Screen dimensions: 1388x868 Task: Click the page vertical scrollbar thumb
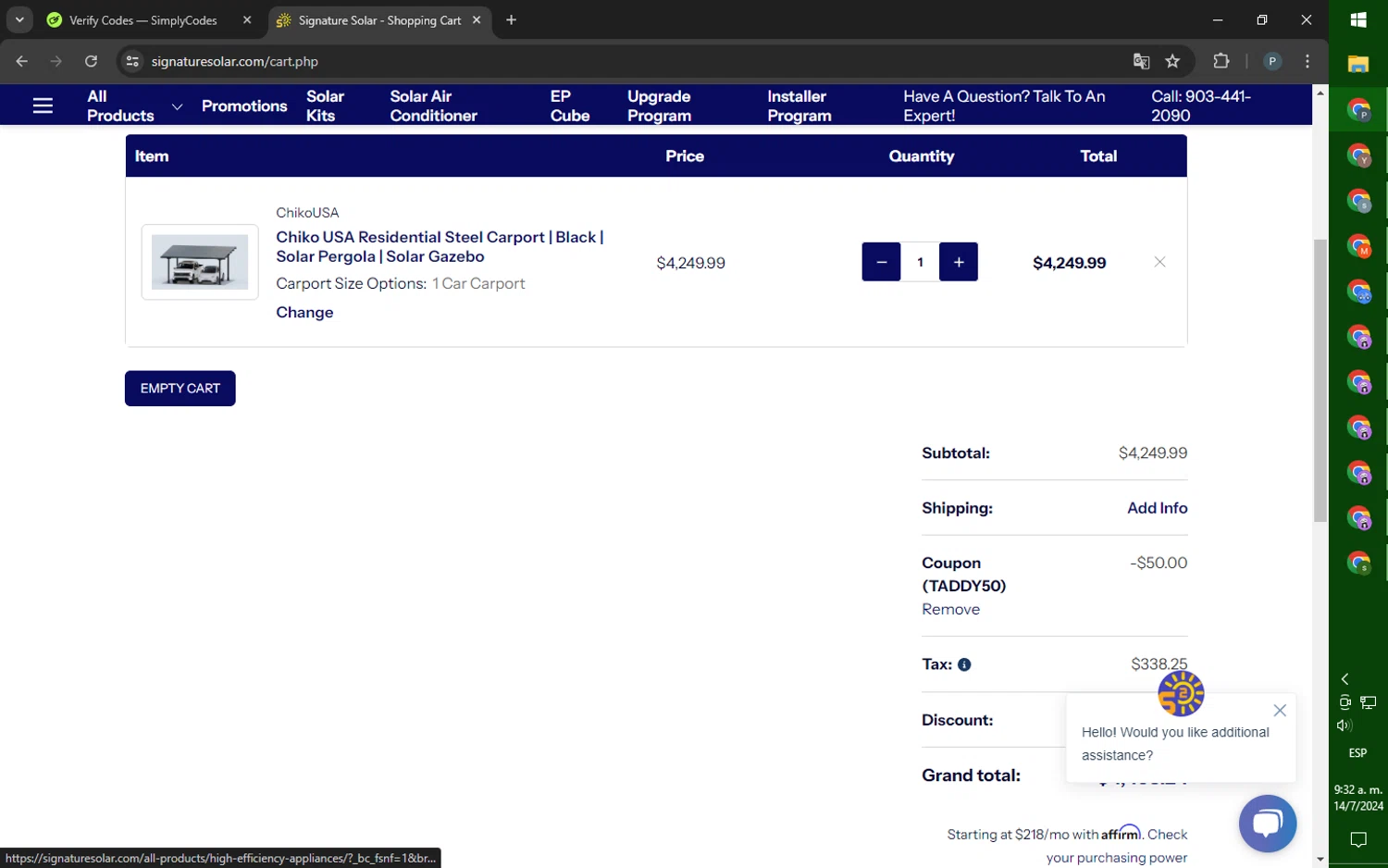(x=1320, y=380)
